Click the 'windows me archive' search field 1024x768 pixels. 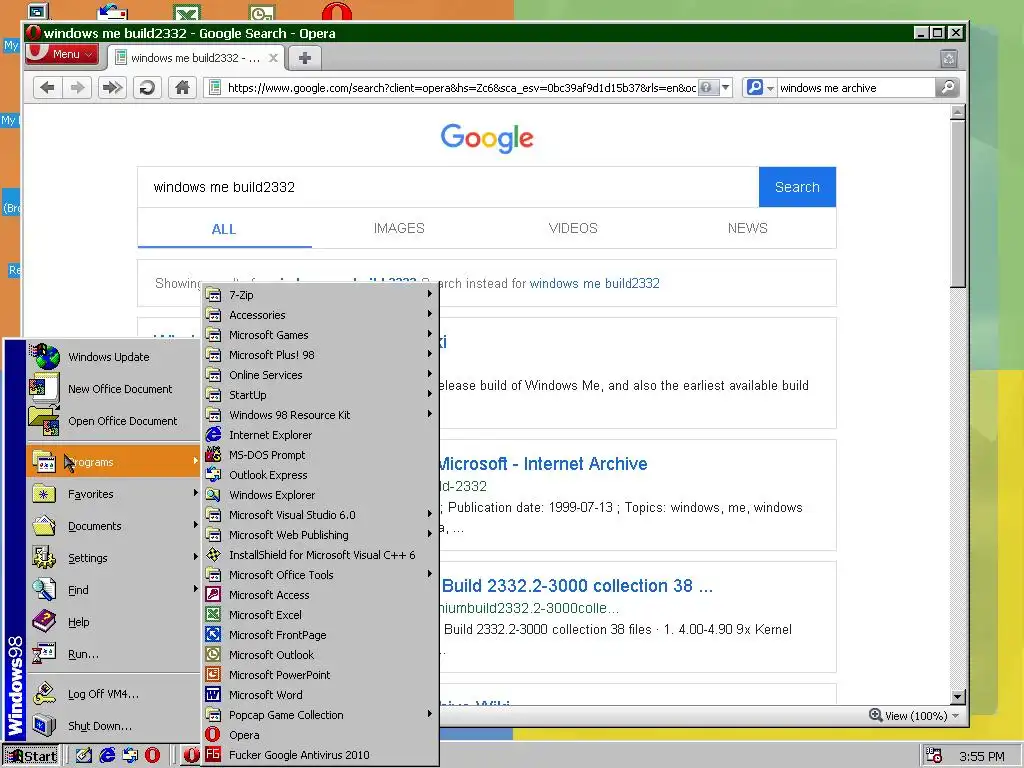[856, 88]
